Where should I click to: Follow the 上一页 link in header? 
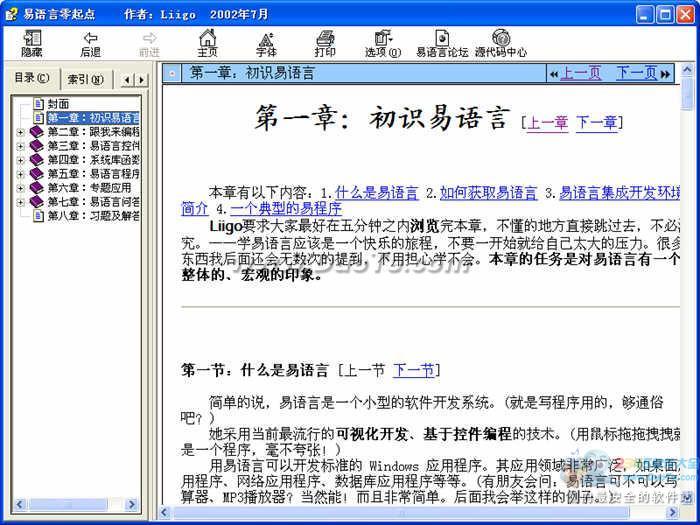(580, 73)
